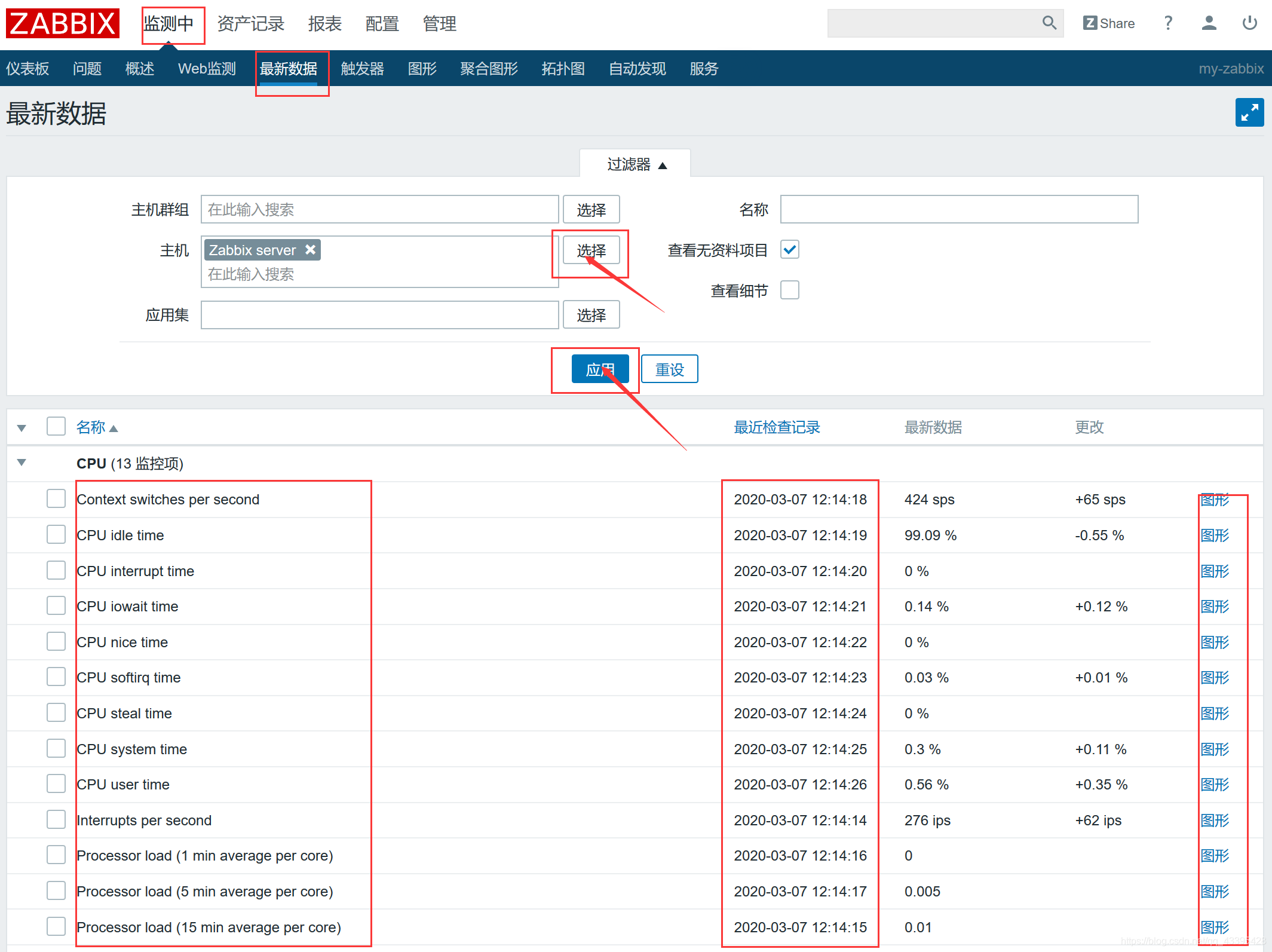
Task: Toggle fullscreen kiosk mode button
Action: click(1249, 112)
